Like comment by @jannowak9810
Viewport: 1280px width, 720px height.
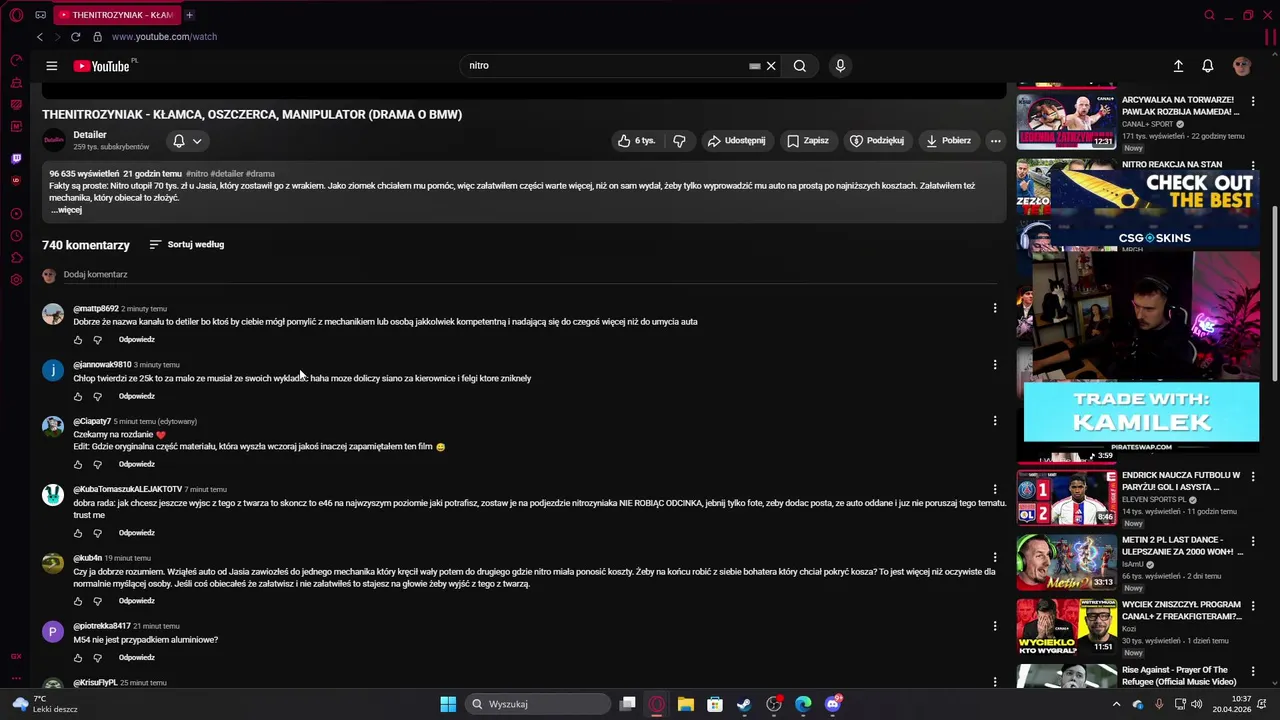[x=78, y=396]
